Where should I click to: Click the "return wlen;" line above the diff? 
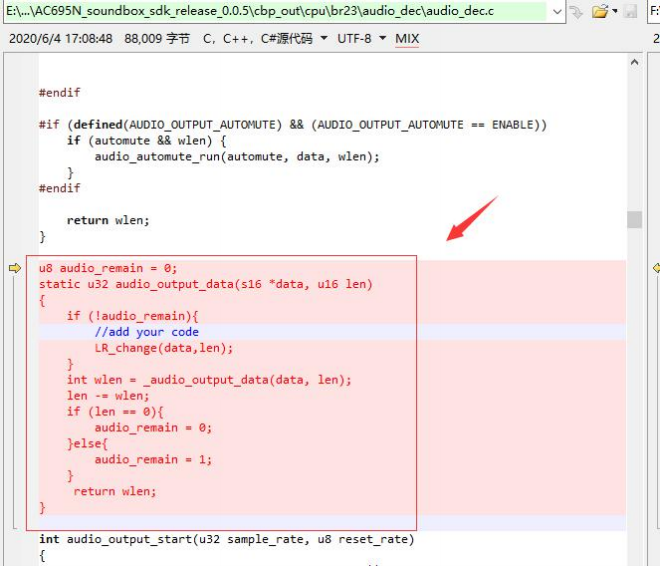(108, 220)
